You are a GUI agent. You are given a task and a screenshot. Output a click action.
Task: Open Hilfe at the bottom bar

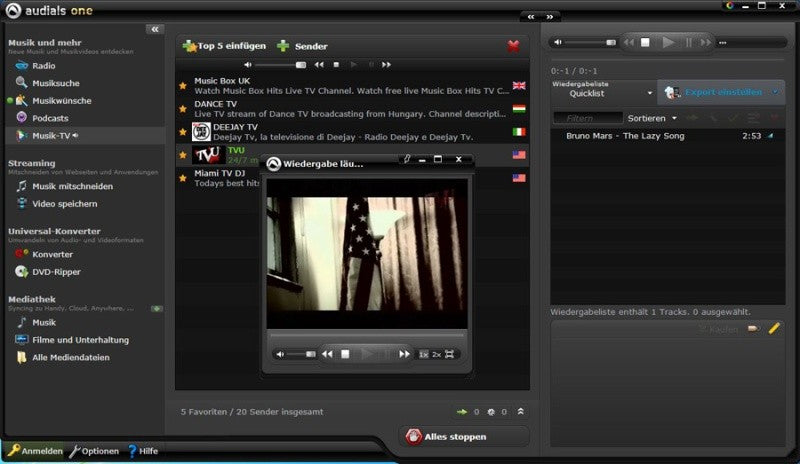[143, 451]
